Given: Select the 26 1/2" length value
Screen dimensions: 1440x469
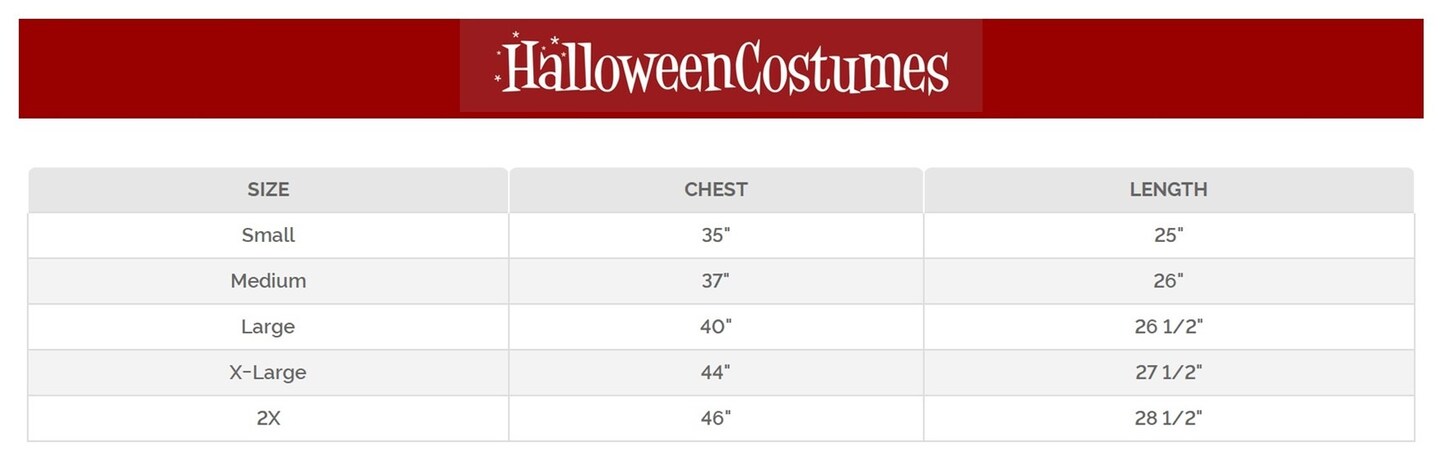Looking at the screenshot, I should (x=1168, y=327).
